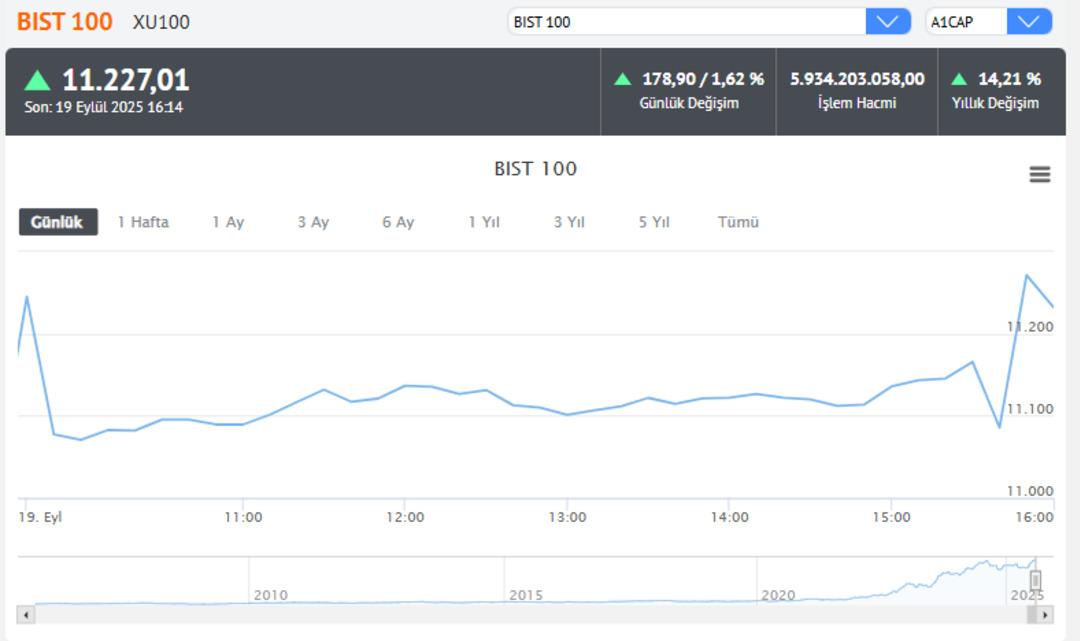Viewport: 1080px width, 641px height.
Task: Click the green arrow beside Yıllık Değişim value
Action: click(959, 78)
